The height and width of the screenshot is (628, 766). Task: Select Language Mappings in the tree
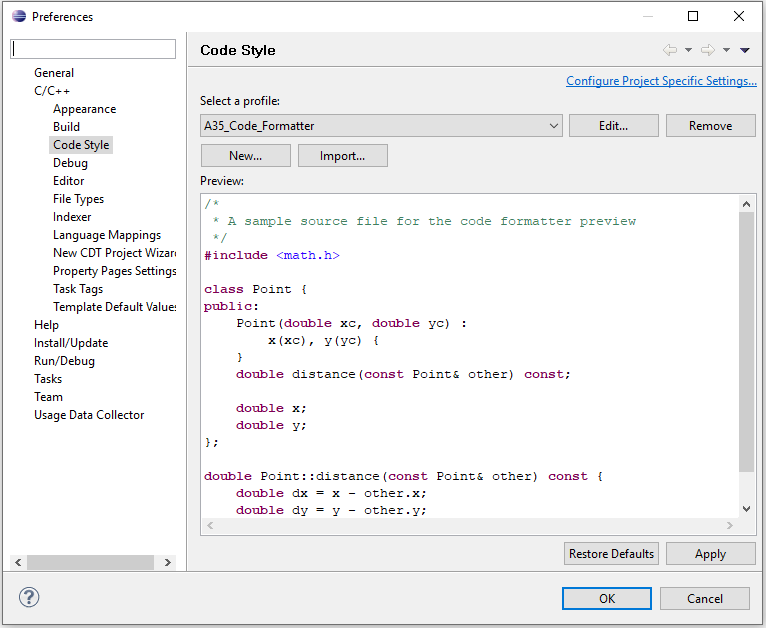click(107, 235)
